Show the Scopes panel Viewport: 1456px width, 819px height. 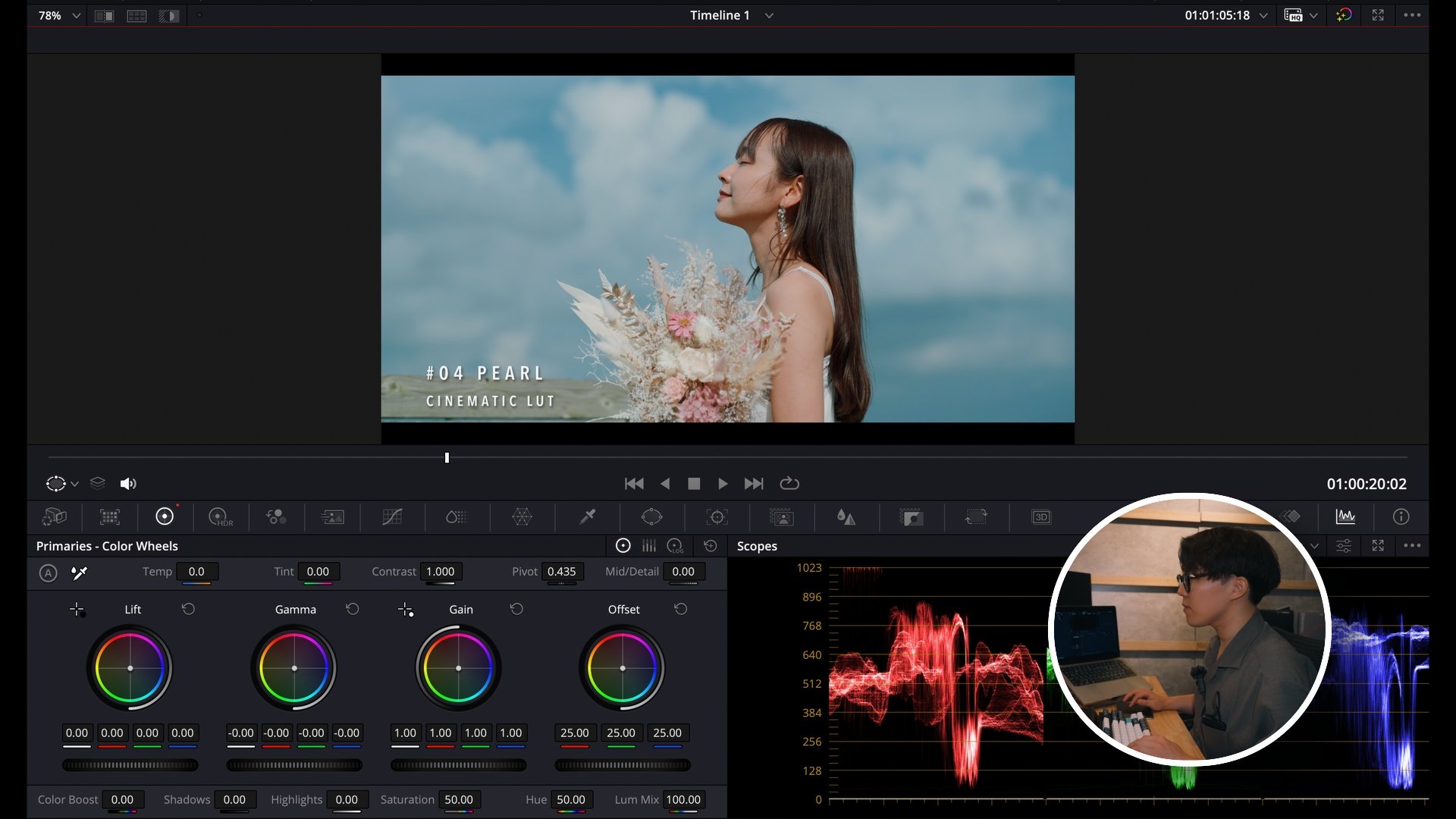tap(1345, 517)
